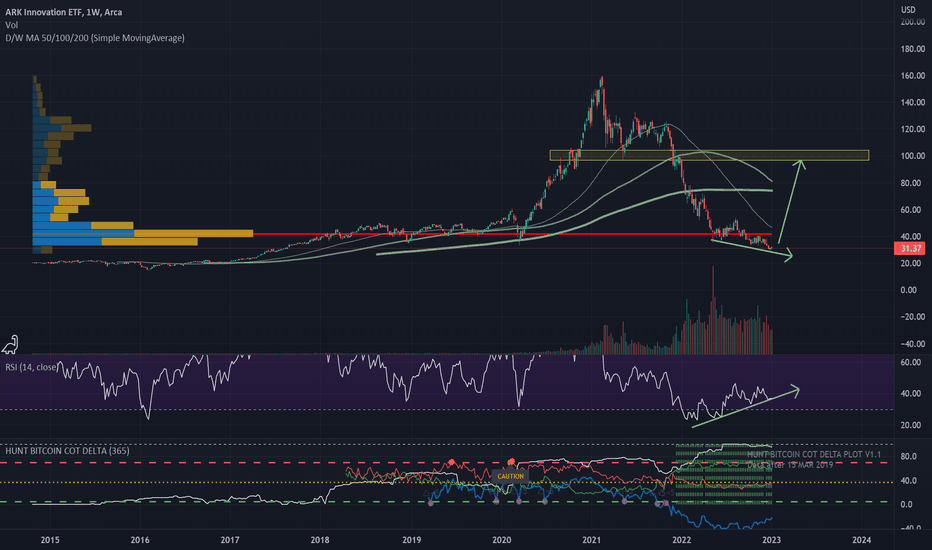Click the 2019 label on the time axis
The height and width of the screenshot is (550, 932).
click(x=411, y=540)
